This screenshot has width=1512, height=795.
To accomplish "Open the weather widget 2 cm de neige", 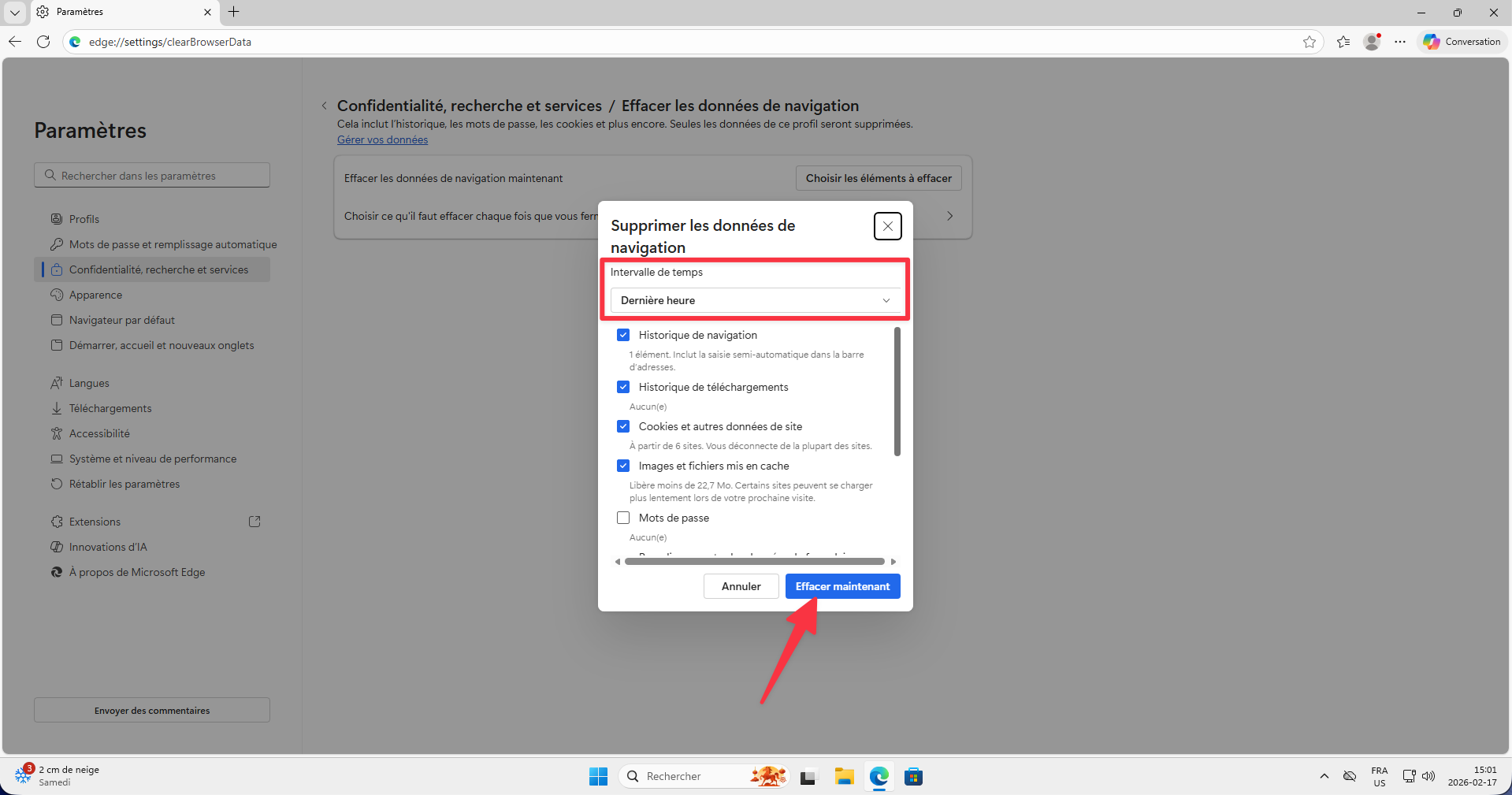I will click(59, 775).
